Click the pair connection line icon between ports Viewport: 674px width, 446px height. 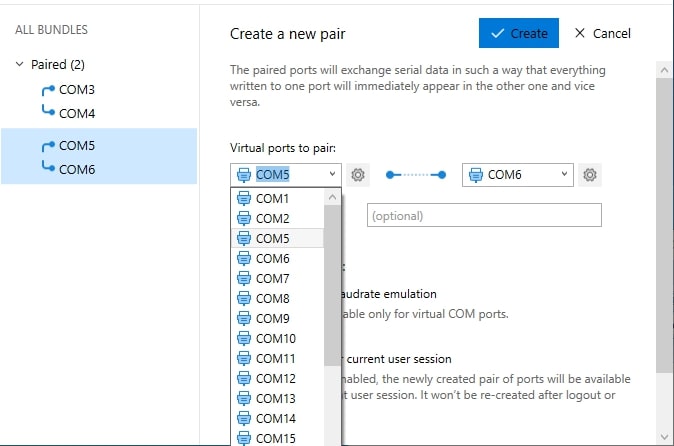pos(416,175)
